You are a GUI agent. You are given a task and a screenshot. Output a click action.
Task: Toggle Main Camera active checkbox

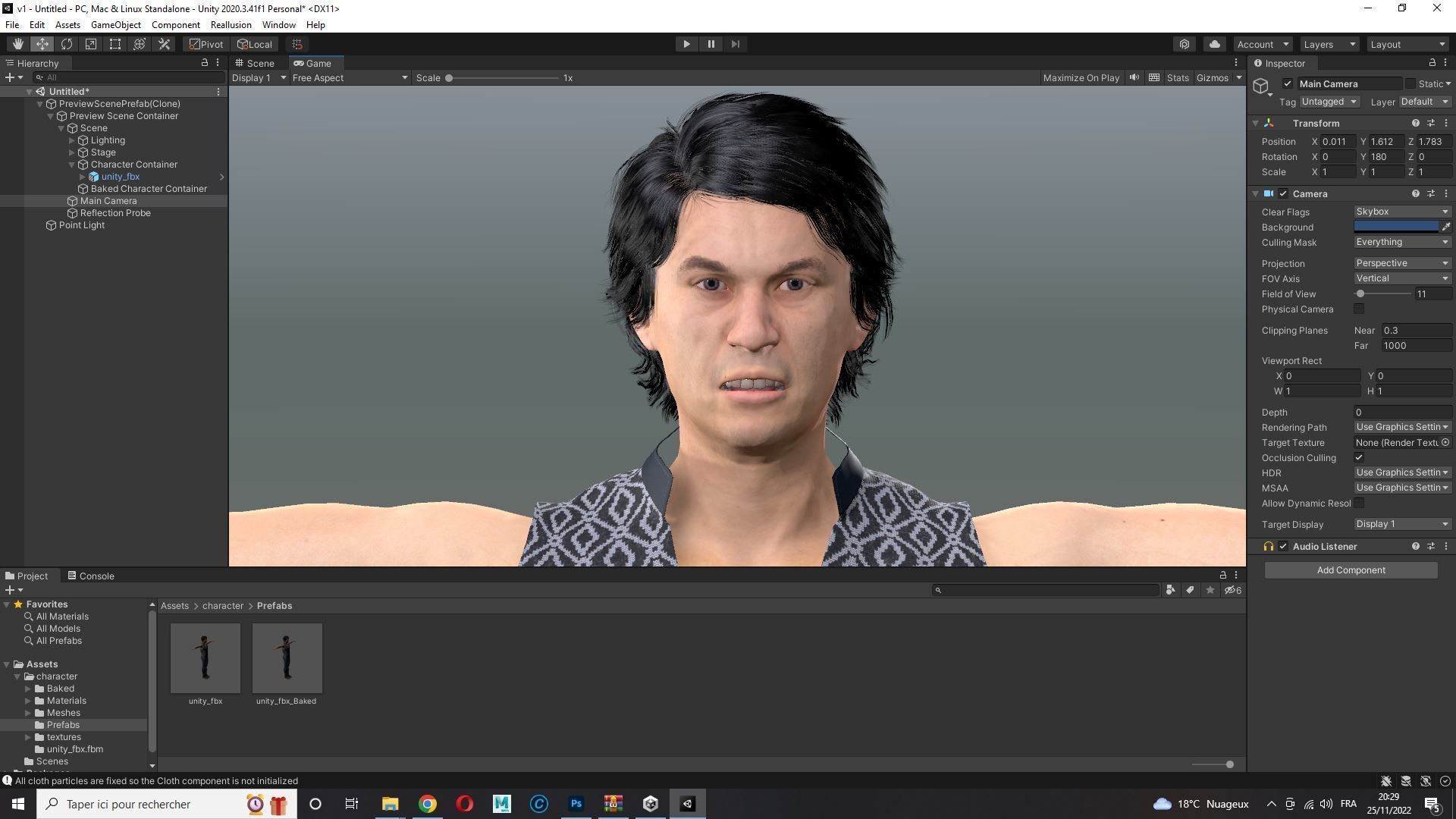(1287, 83)
